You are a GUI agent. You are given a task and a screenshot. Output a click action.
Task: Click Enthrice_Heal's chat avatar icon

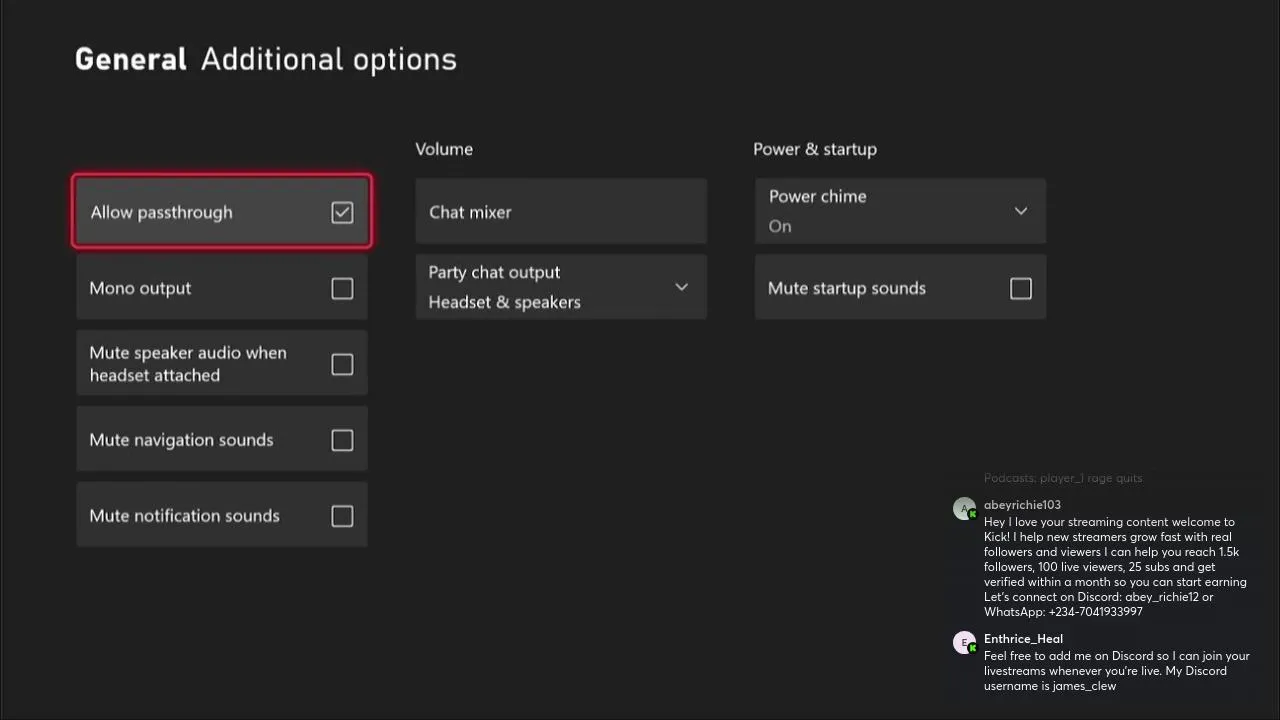tap(964, 643)
